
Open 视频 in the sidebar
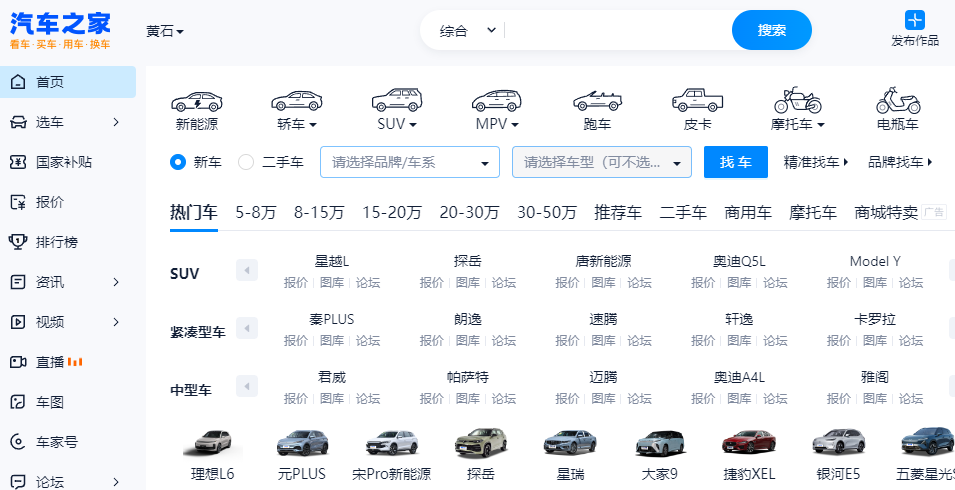coord(68,322)
